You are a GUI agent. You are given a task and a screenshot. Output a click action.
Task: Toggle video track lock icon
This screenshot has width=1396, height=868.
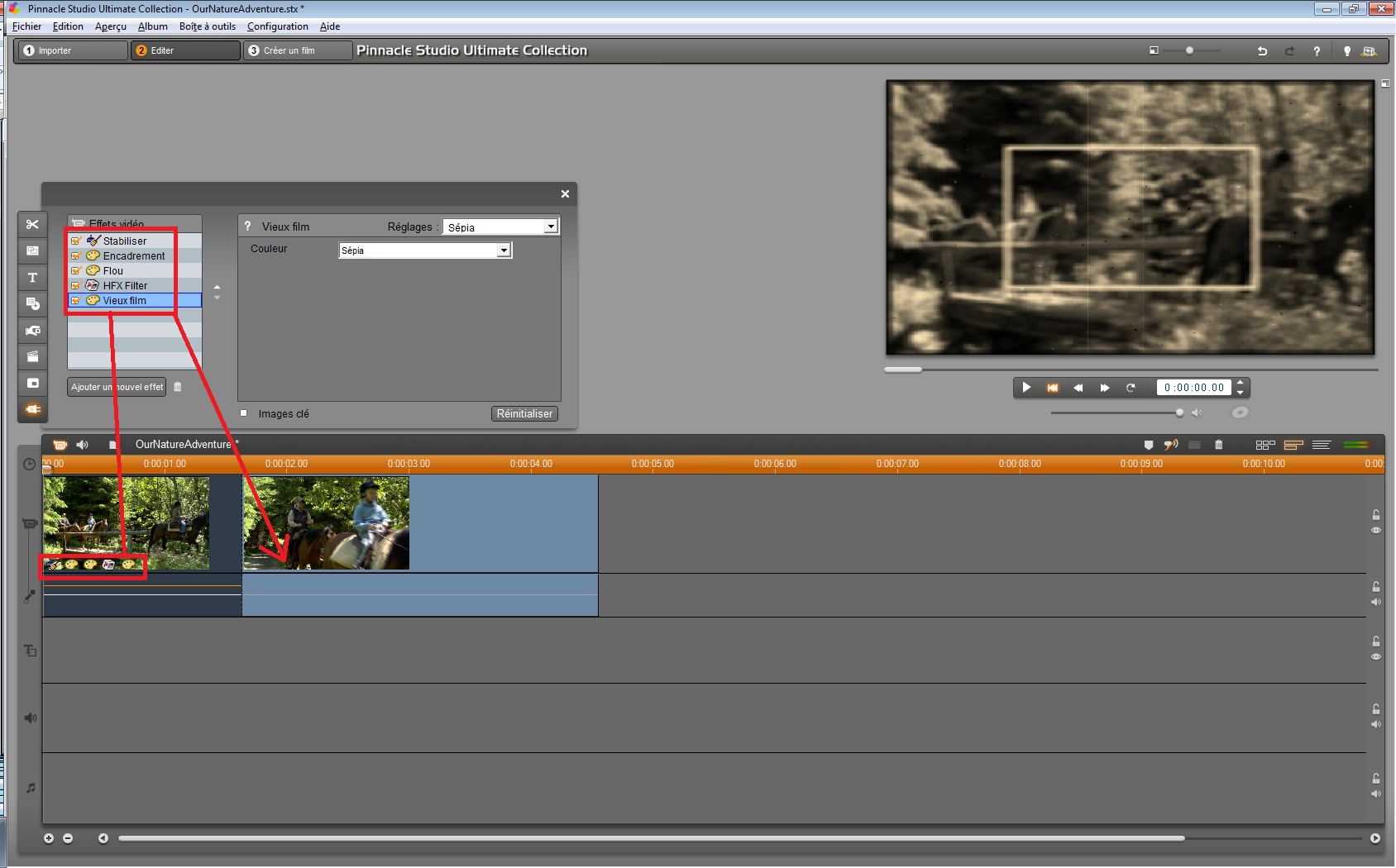point(1376,515)
